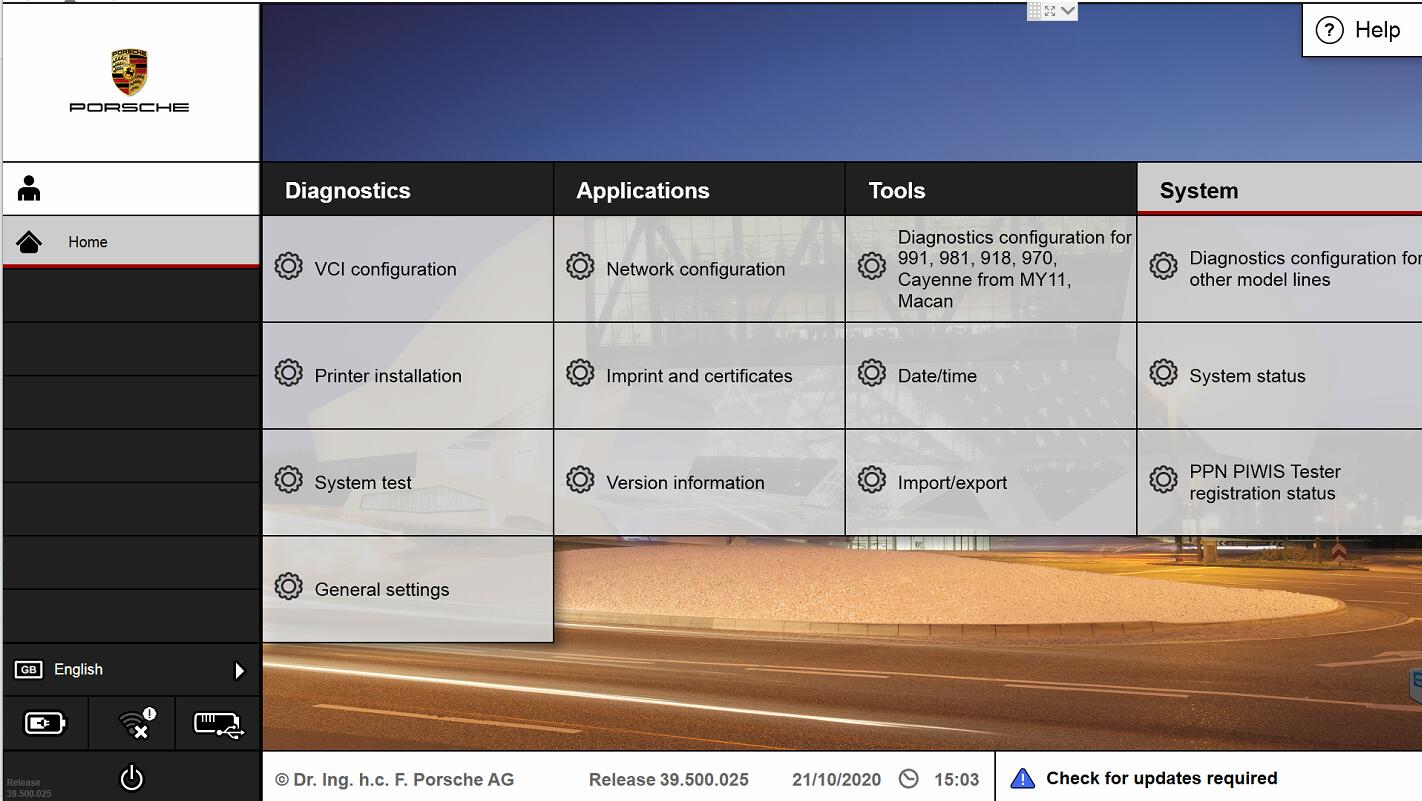This screenshot has height=801, width=1422.
Task: Launch System test
Action: coord(407,483)
